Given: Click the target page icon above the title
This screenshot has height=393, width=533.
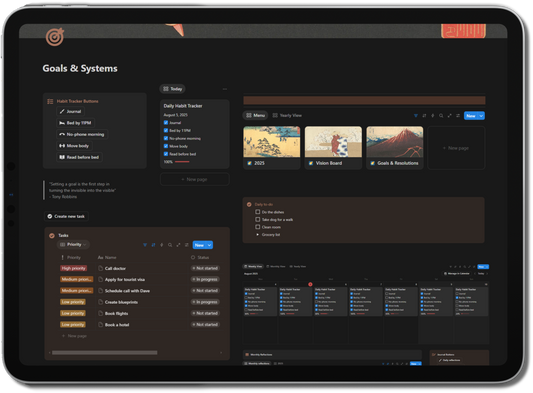Looking at the screenshot, I should click(55, 37).
